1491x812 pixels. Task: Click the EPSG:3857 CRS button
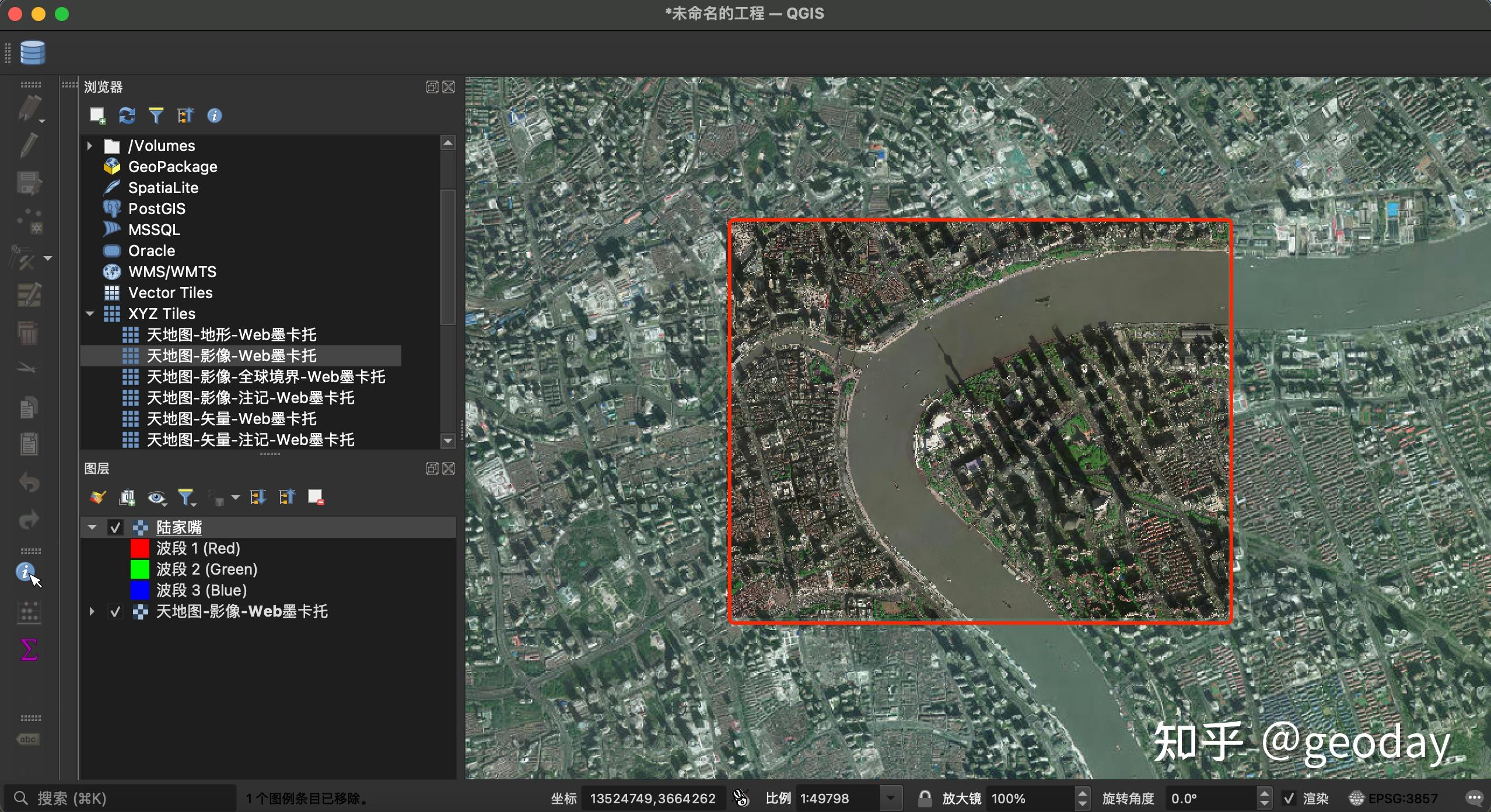[x=1394, y=798]
